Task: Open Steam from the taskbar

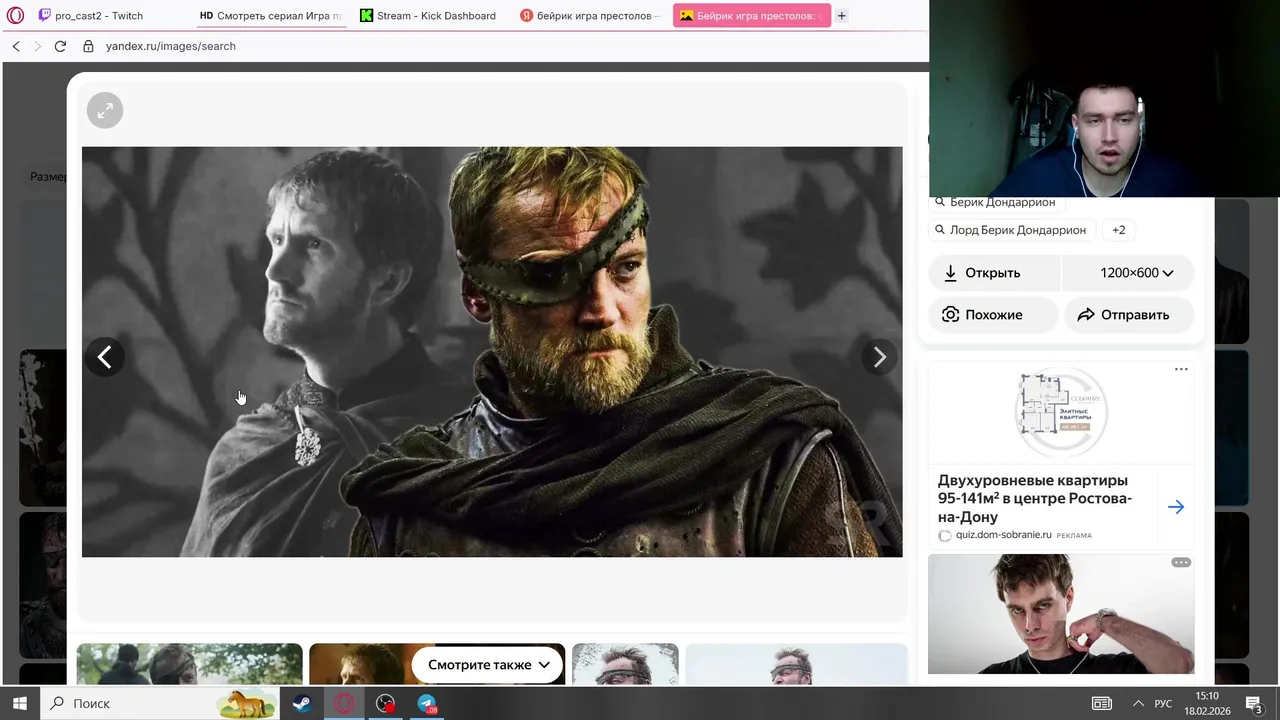Action: tap(301, 703)
